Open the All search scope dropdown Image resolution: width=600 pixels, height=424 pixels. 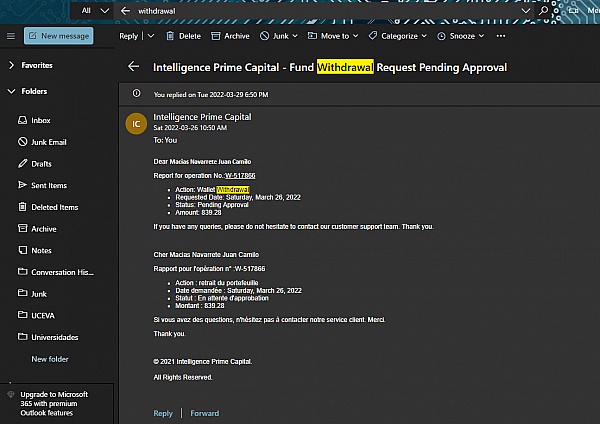tap(95, 11)
